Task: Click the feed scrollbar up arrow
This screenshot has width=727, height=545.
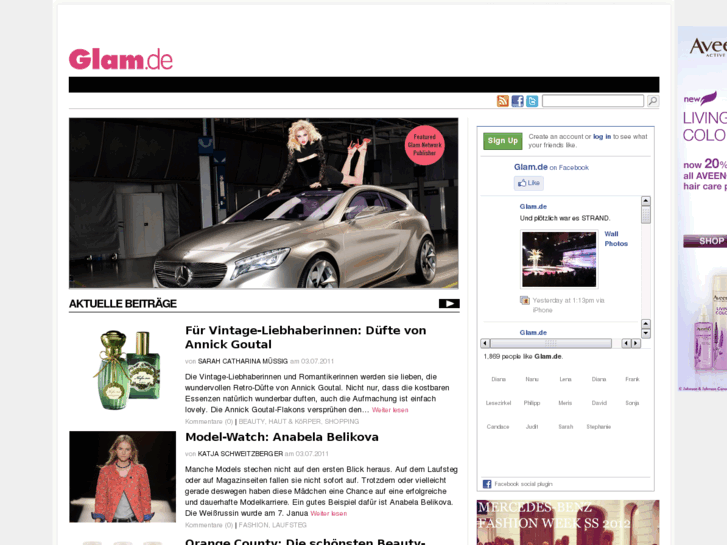Action: click(x=646, y=201)
